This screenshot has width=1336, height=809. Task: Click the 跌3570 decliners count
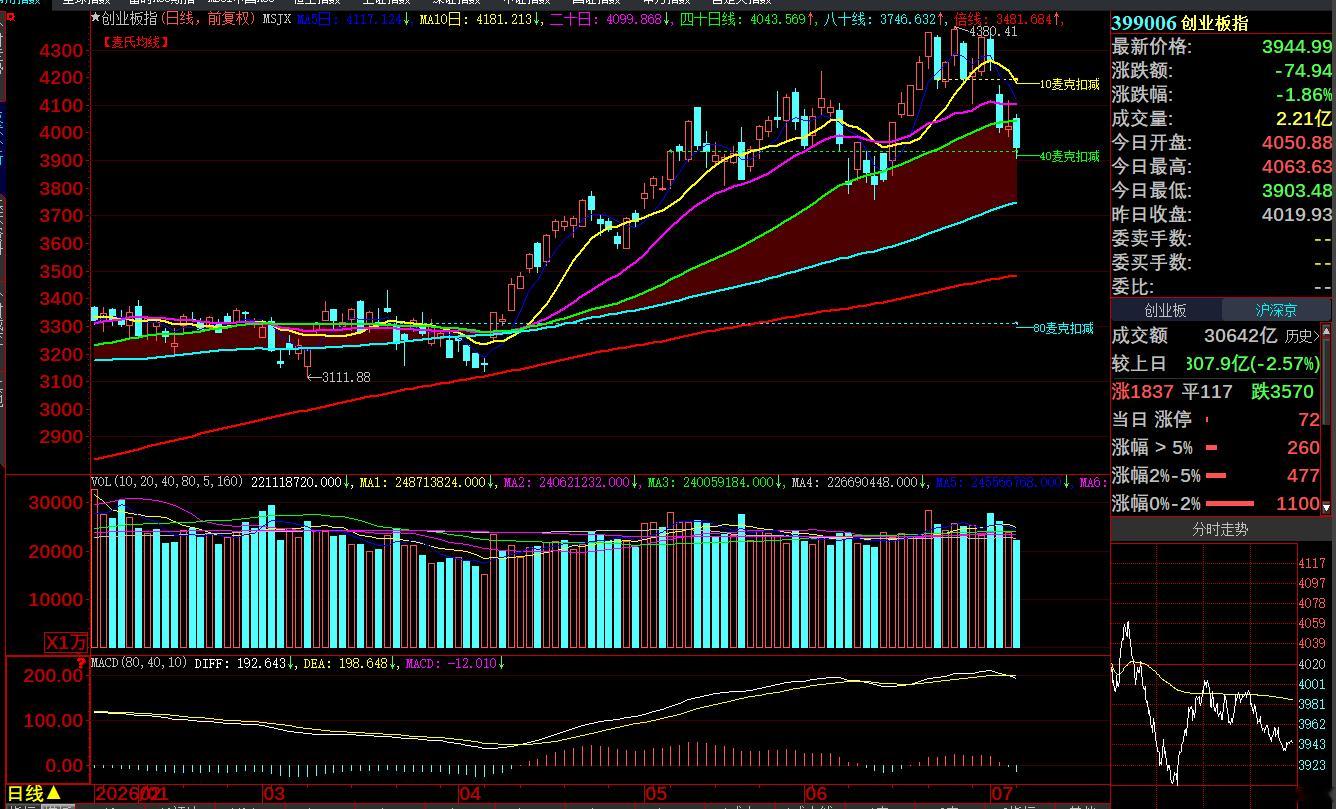1281,392
